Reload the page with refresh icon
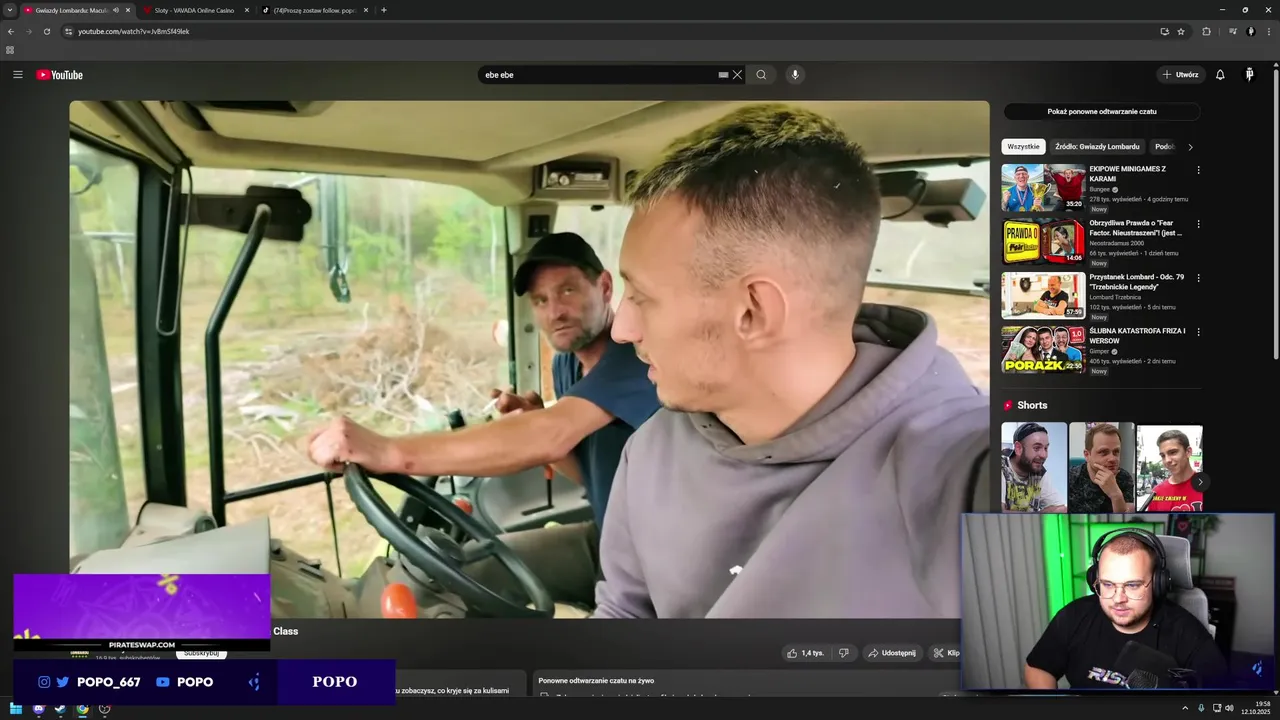The image size is (1280, 720). (46, 31)
